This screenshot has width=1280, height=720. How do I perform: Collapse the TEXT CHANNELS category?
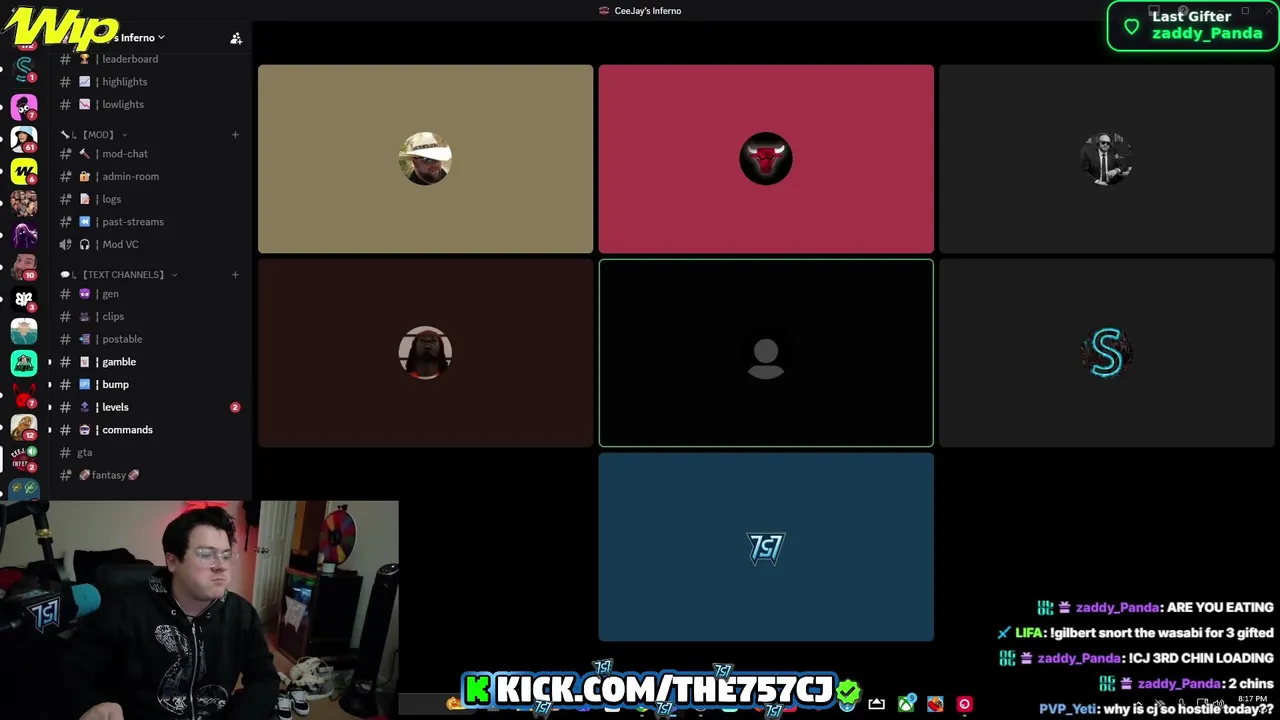pos(119,274)
